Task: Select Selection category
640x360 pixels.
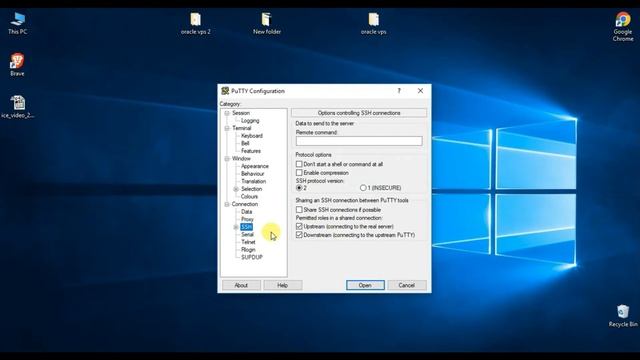Action: click(251, 189)
